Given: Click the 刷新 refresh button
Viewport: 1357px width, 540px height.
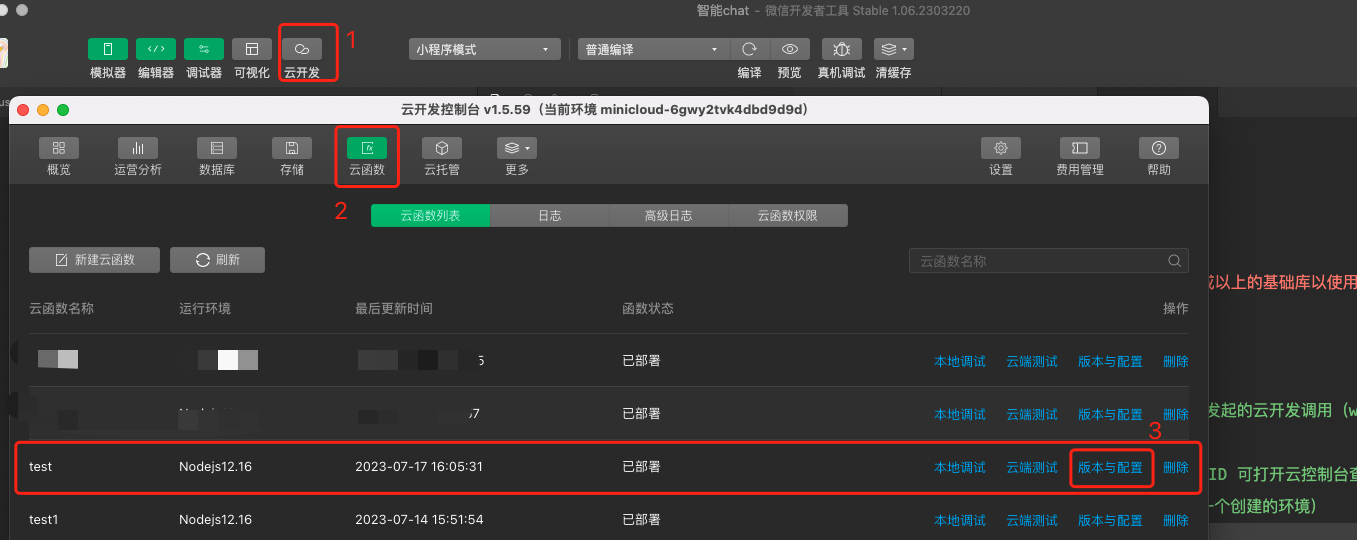Looking at the screenshot, I should [x=218, y=260].
